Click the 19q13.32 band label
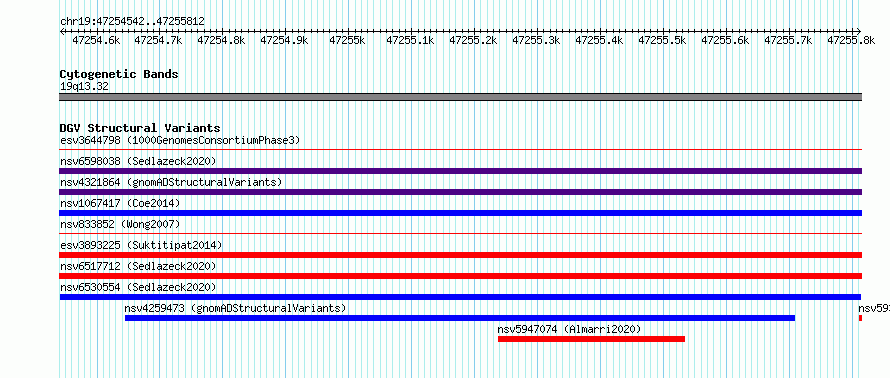 click(84, 87)
